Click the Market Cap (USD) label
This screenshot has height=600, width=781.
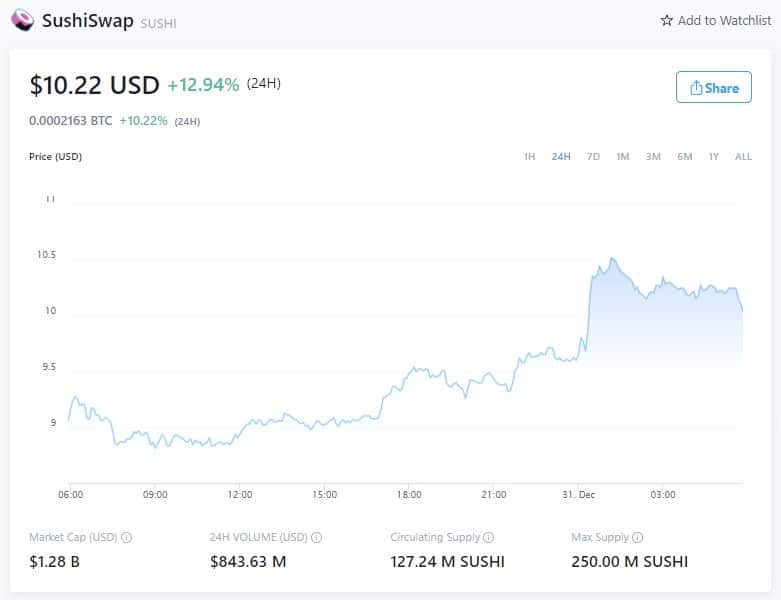point(73,537)
